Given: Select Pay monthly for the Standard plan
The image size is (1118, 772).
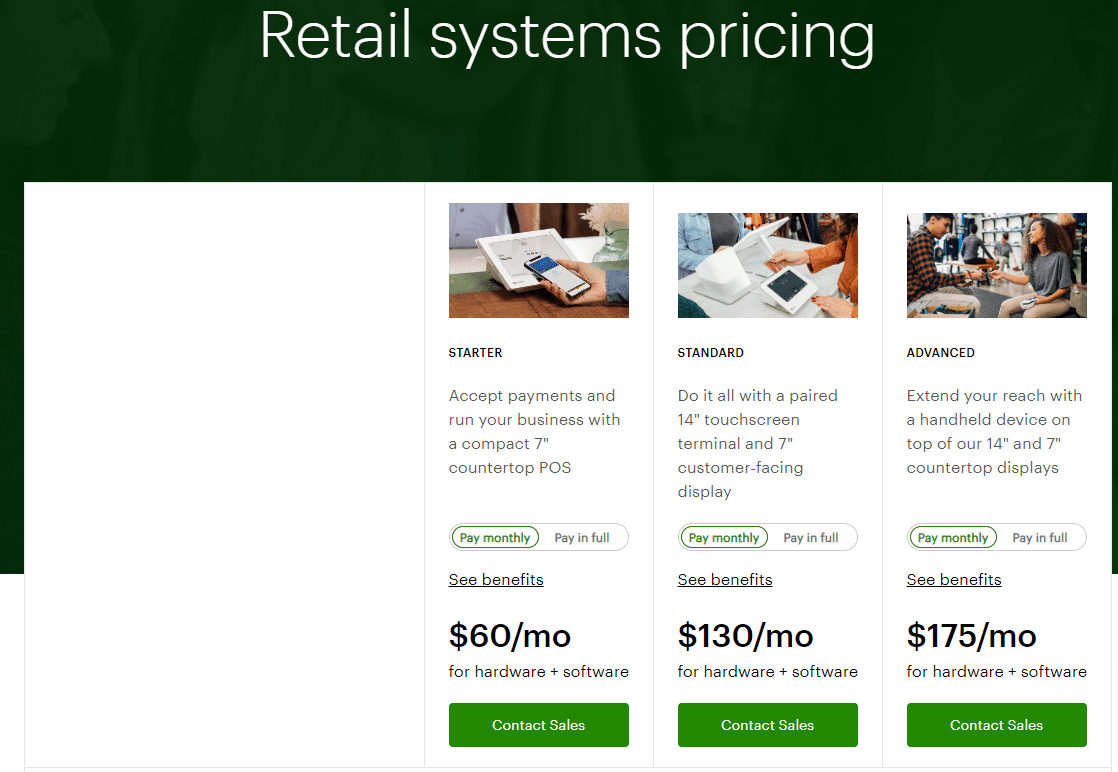Looking at the screenshot, I should [x=723, y=537].
